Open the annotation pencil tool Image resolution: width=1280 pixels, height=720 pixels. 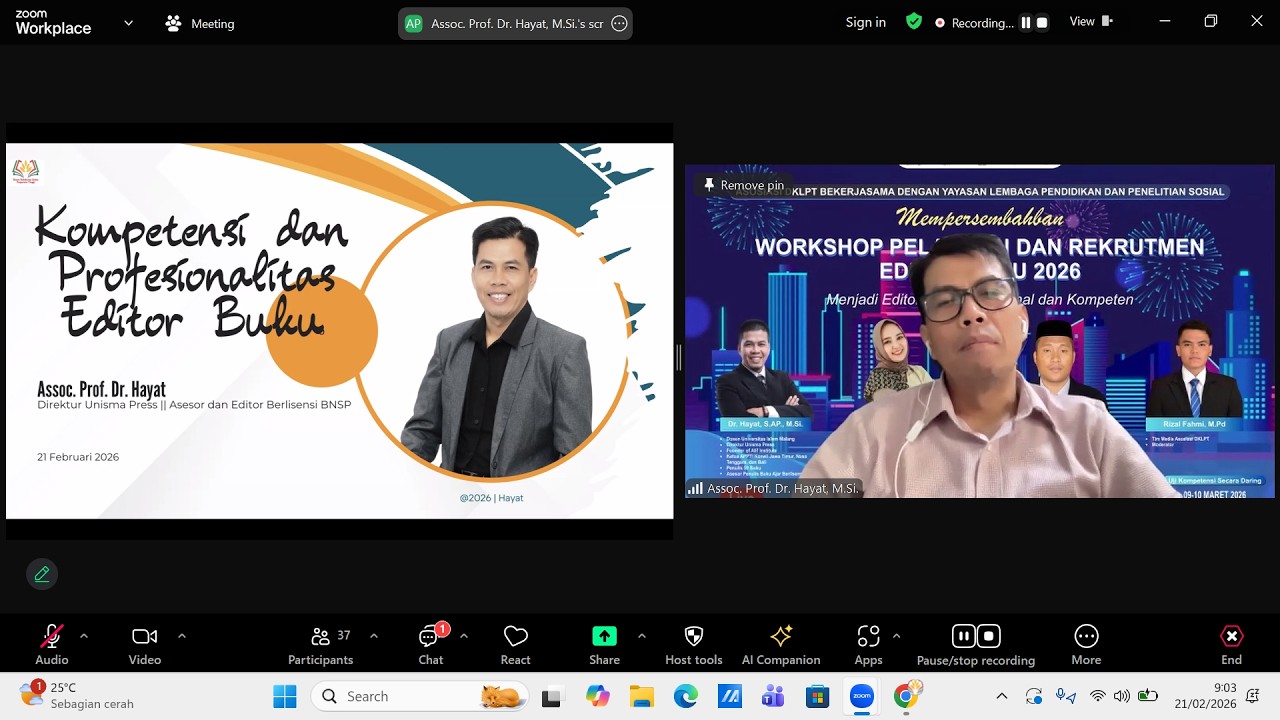tap(42, 574)
